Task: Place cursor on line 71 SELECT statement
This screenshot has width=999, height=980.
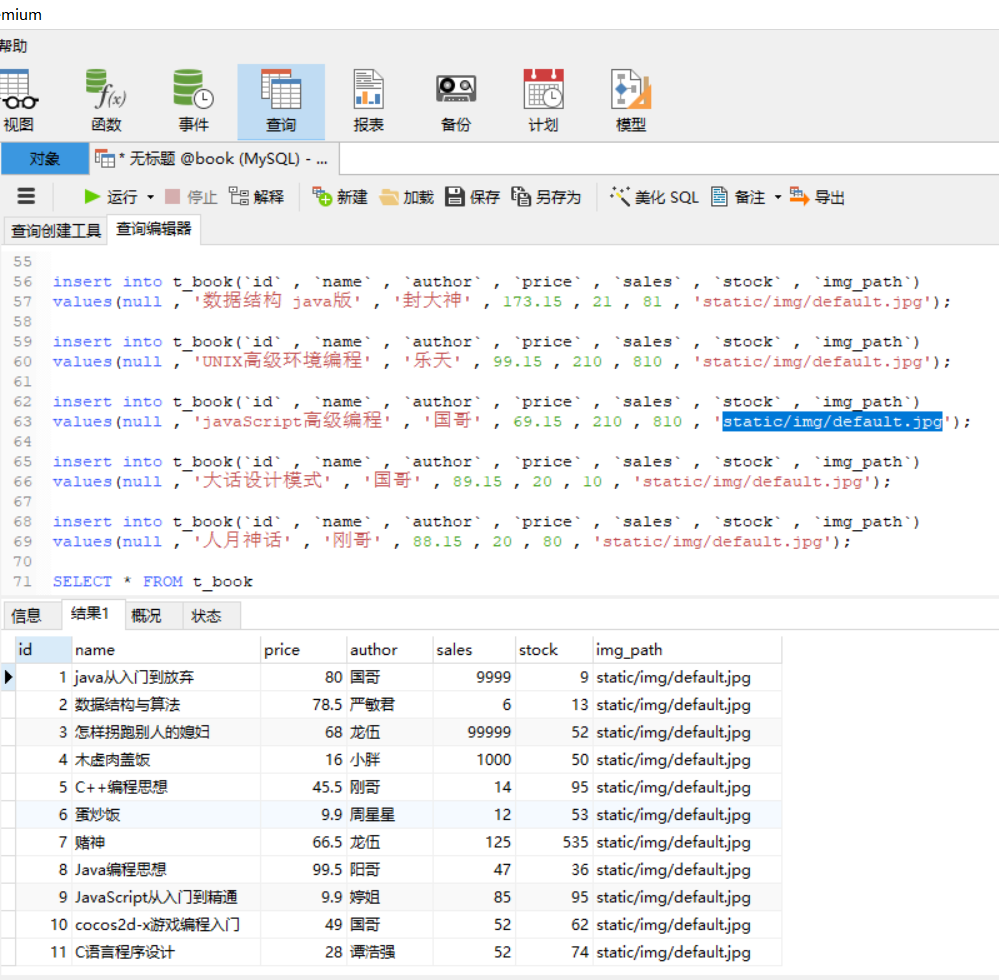Action: (x=152, y=582)
